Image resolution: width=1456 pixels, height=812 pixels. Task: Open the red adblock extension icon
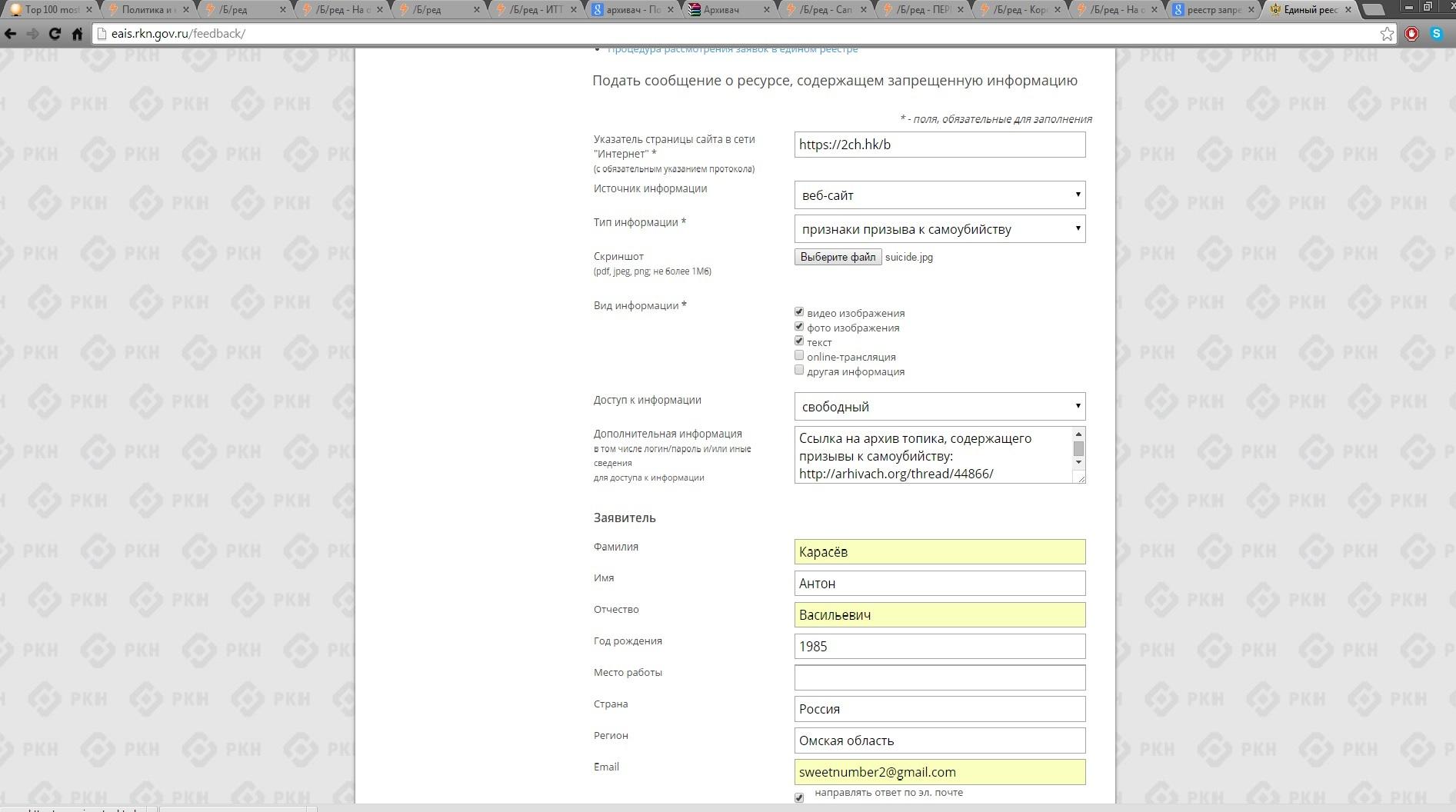pyautogui.click(x=1412, y=34)
